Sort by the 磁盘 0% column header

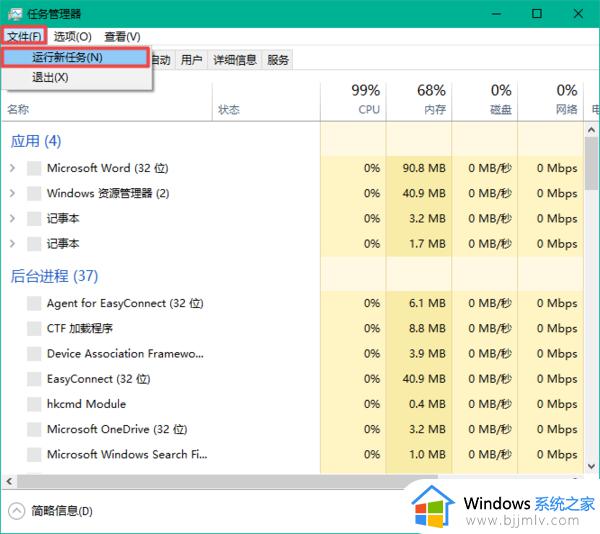coord(485,100)
